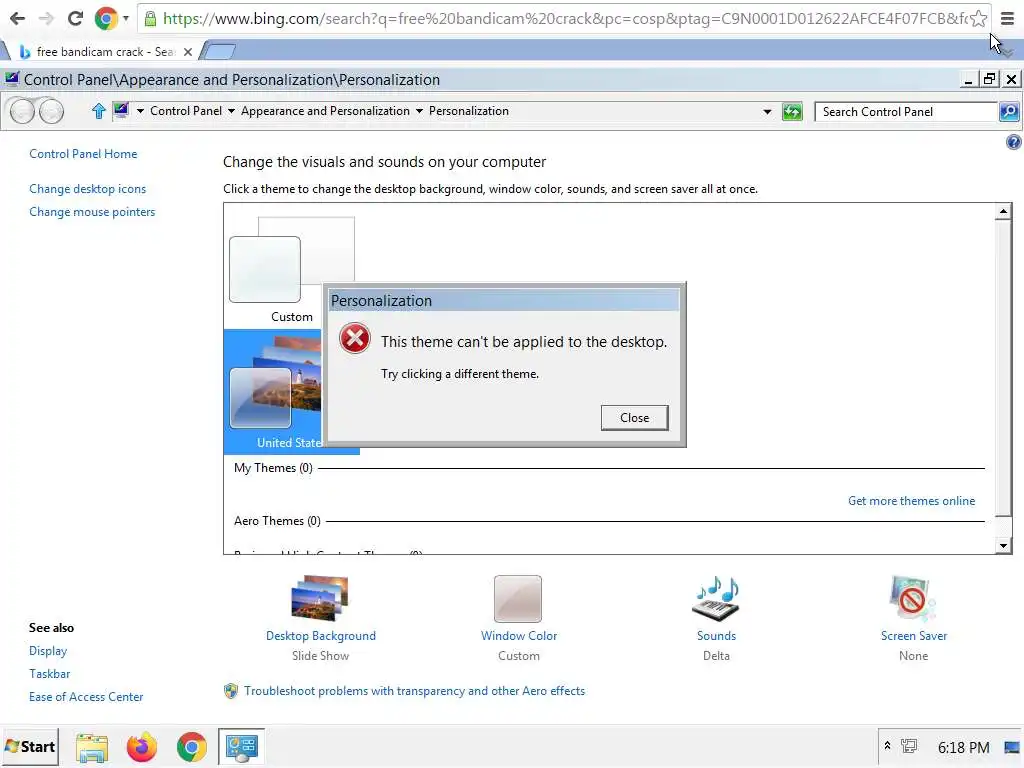Click the Desktop Background icon
Screen dimensions: 1024x768
[x=320, y=598]
